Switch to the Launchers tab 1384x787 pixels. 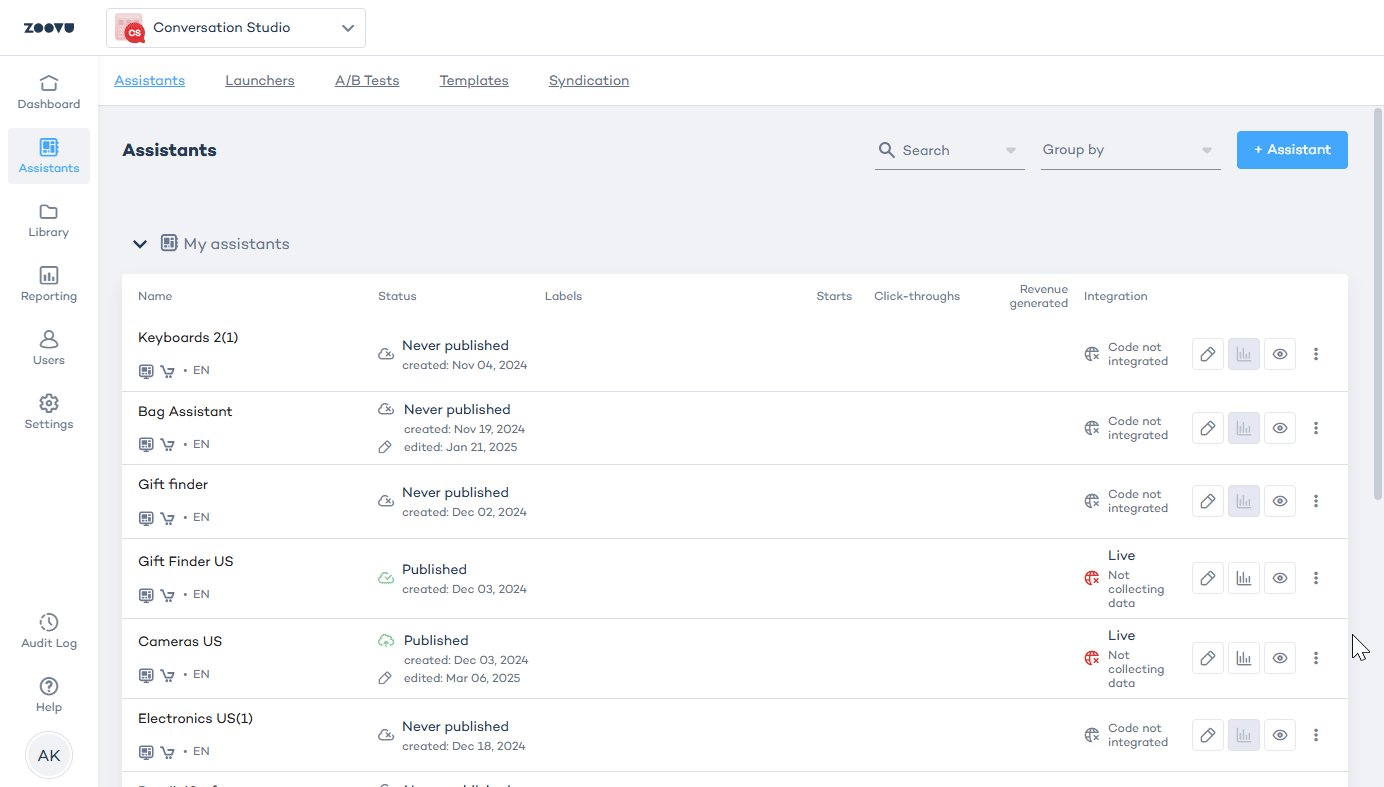coord(260,81)
